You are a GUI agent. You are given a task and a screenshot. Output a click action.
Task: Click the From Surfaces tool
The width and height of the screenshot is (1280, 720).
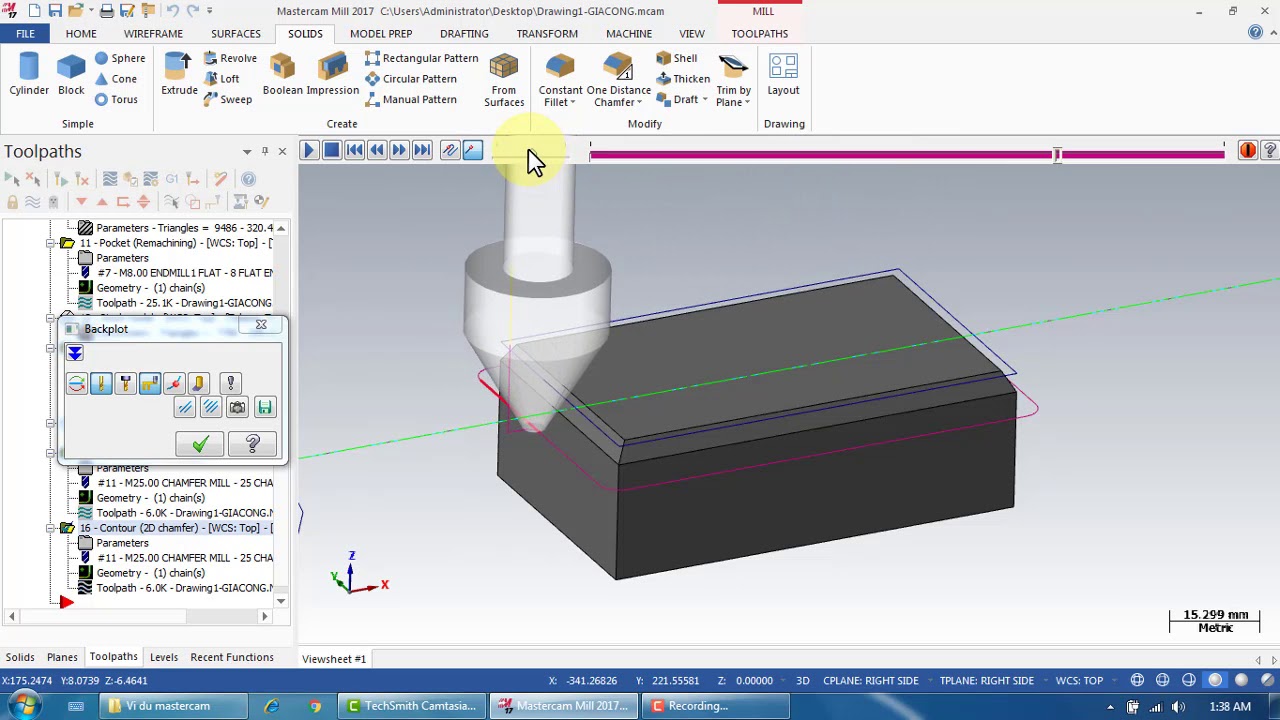click(x=504, y=80)
